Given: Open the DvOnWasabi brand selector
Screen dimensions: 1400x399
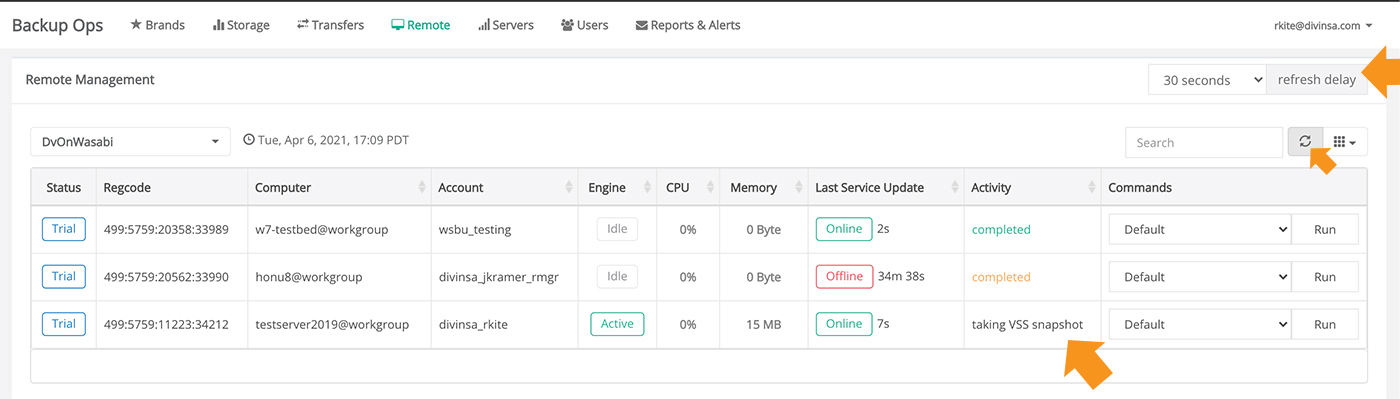Looking at the screenshot, I should [x=130, y=142].
